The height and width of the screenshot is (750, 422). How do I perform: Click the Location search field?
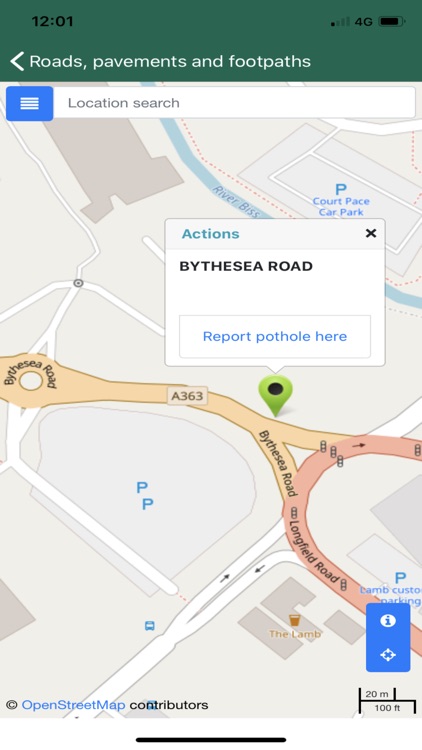pyautogui.click(x=234, y=103)
